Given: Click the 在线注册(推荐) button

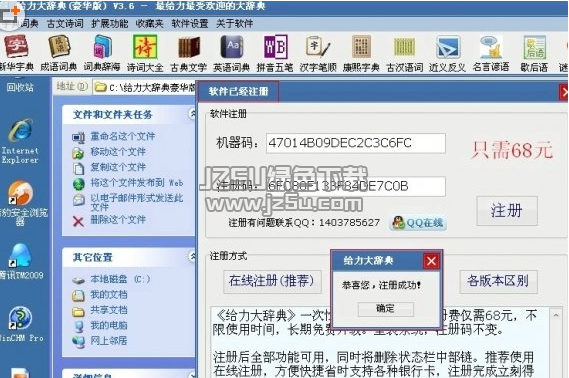Looking at the screenshot, I should [272, 281].
